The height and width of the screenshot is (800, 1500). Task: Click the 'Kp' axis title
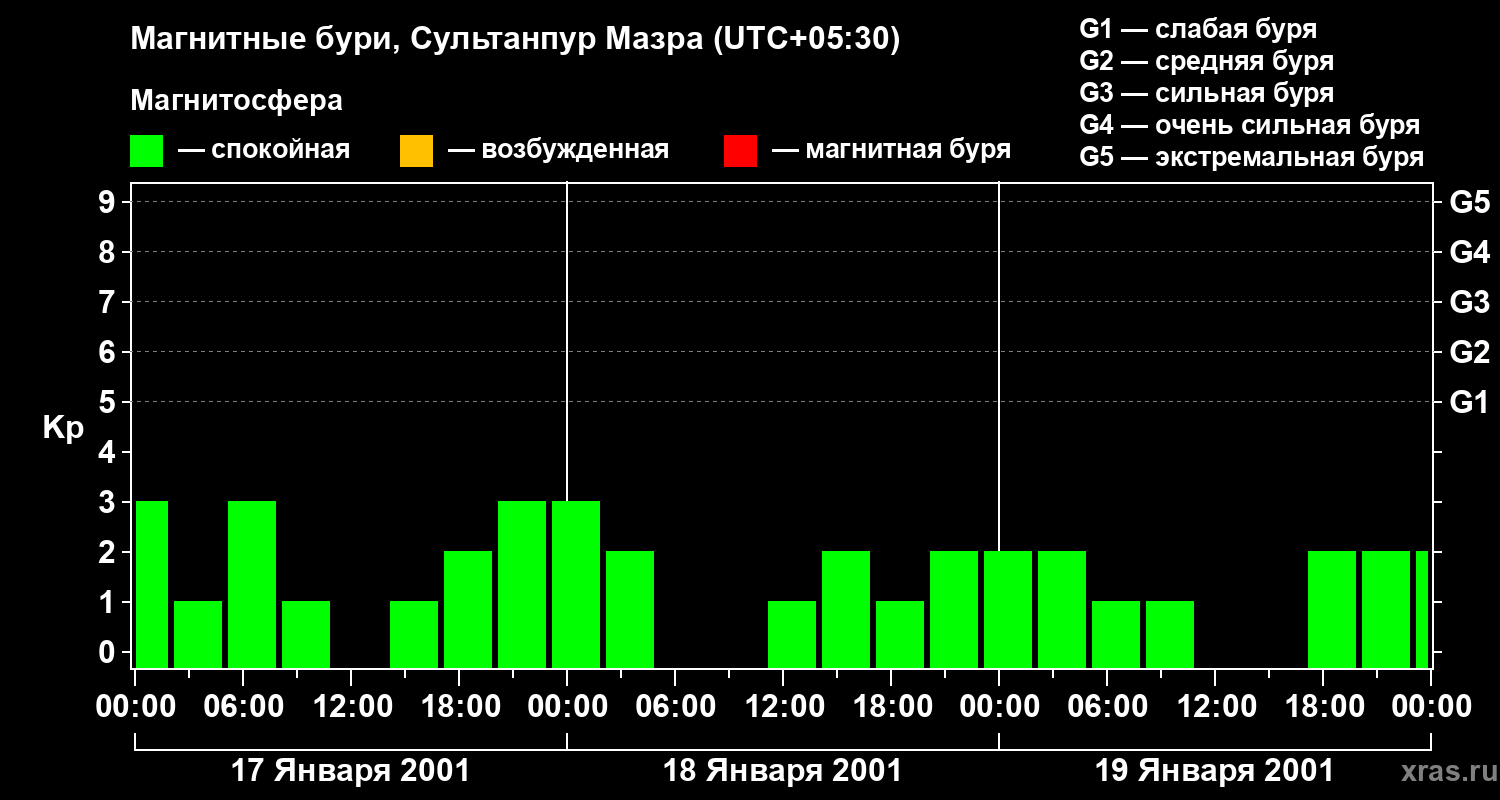tap(63, 428)
